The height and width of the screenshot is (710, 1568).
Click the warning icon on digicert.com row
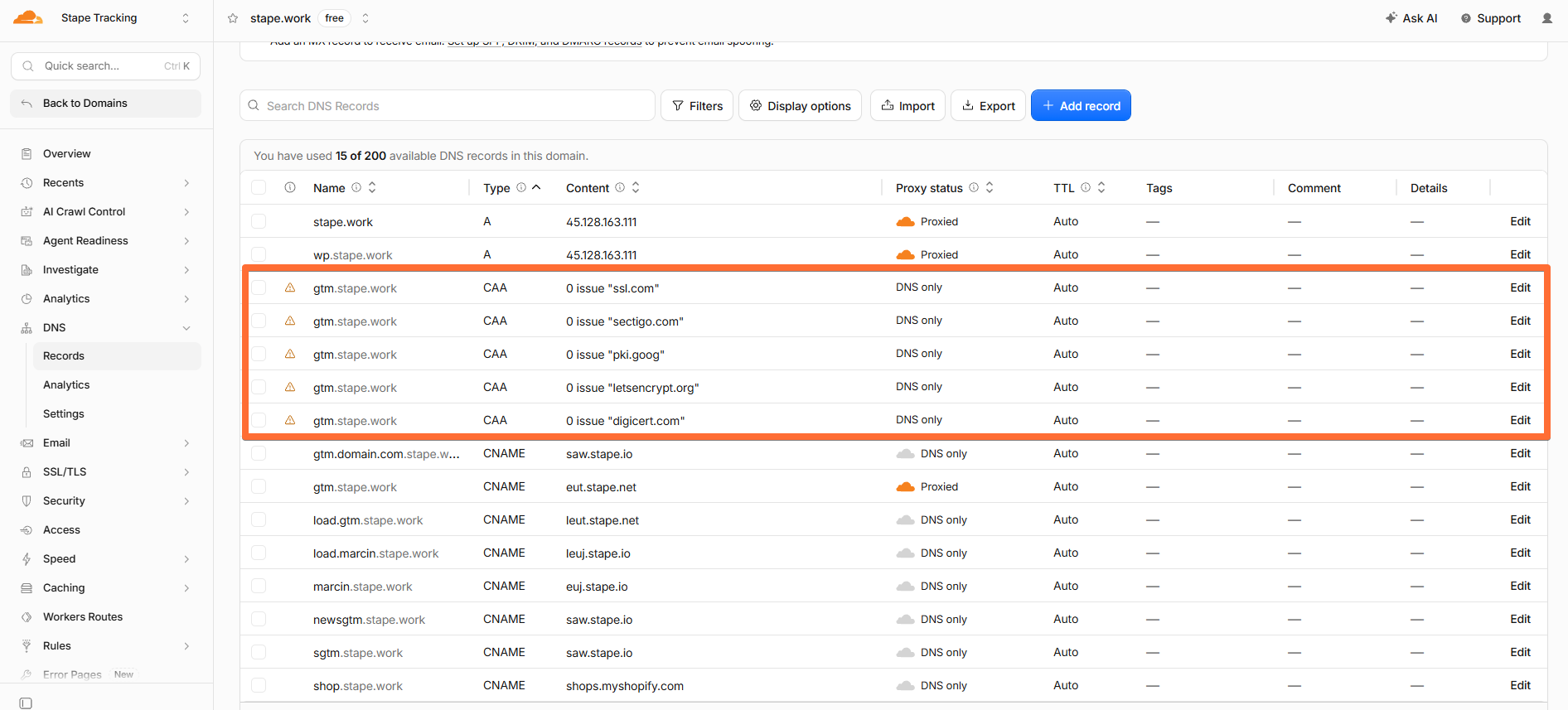click(x=290, y=420)
